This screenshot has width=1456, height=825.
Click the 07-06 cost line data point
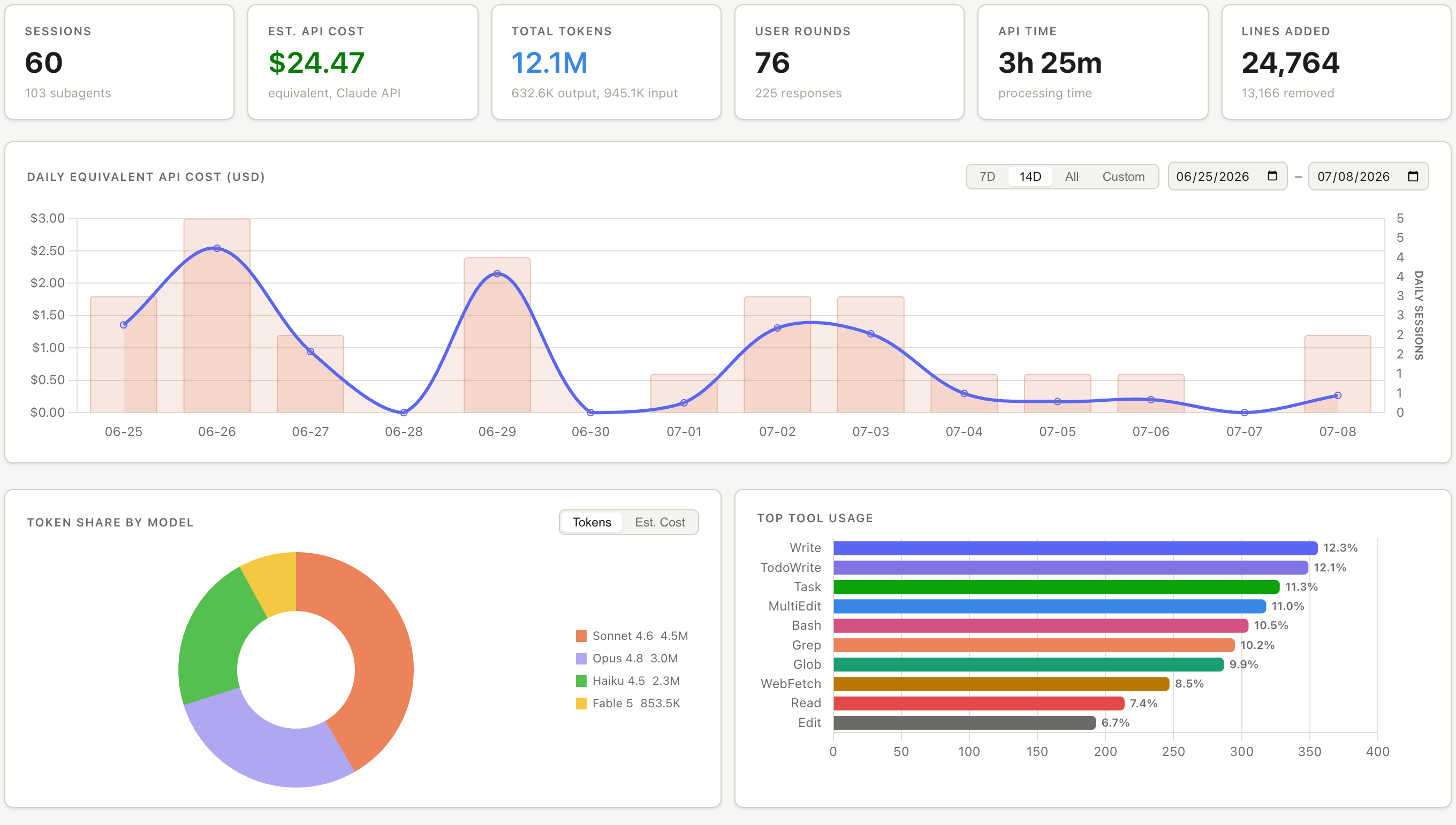1150,400
